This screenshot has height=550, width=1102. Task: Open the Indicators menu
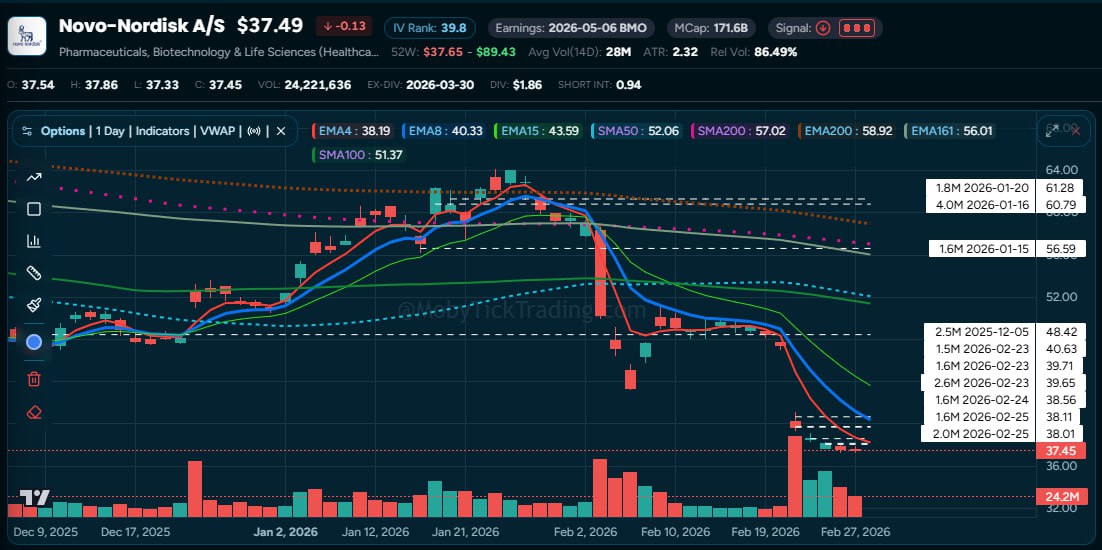pyautogui.click(x=163, y=131)
